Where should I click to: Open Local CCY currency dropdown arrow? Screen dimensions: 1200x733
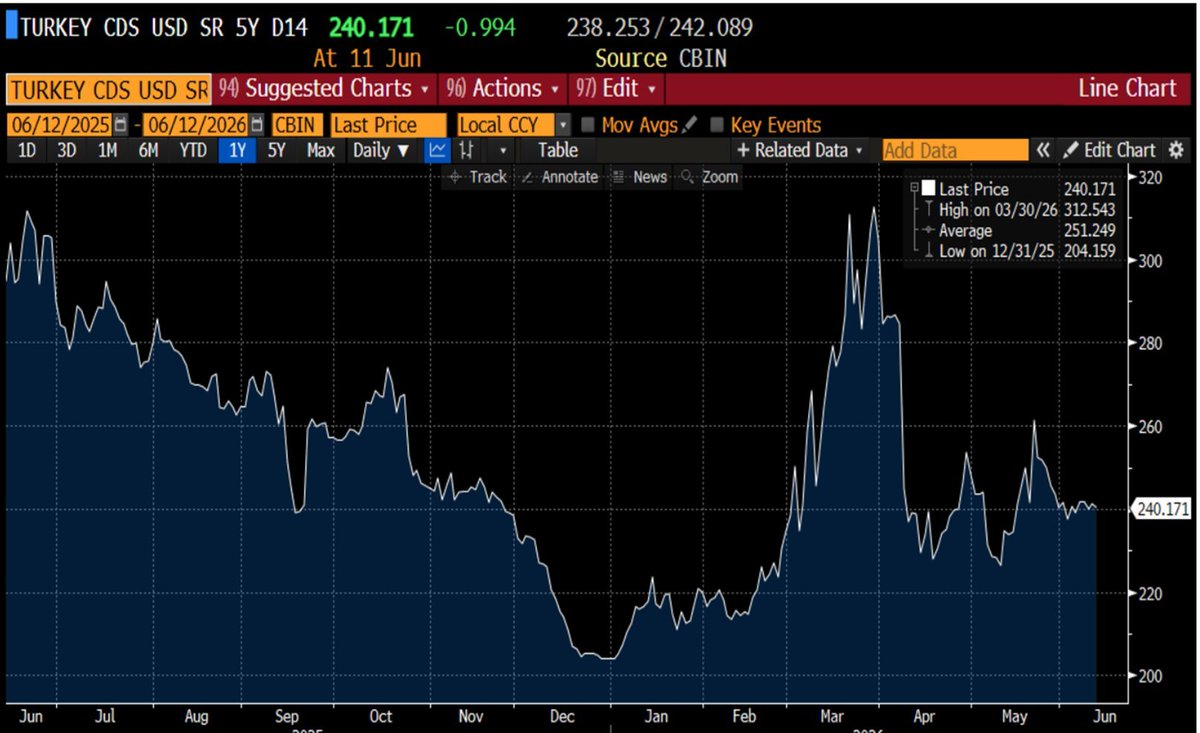(563, 125)
